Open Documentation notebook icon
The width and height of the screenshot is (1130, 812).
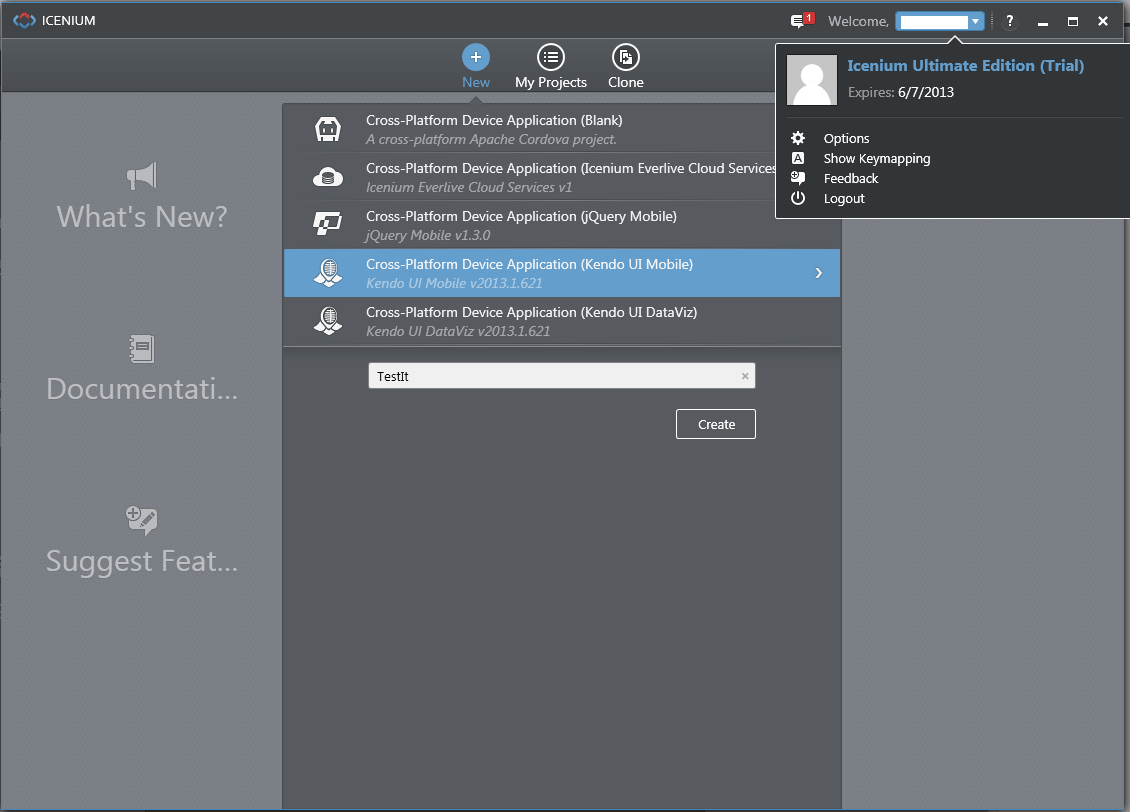pyautogui.click(x=141, y=349)
